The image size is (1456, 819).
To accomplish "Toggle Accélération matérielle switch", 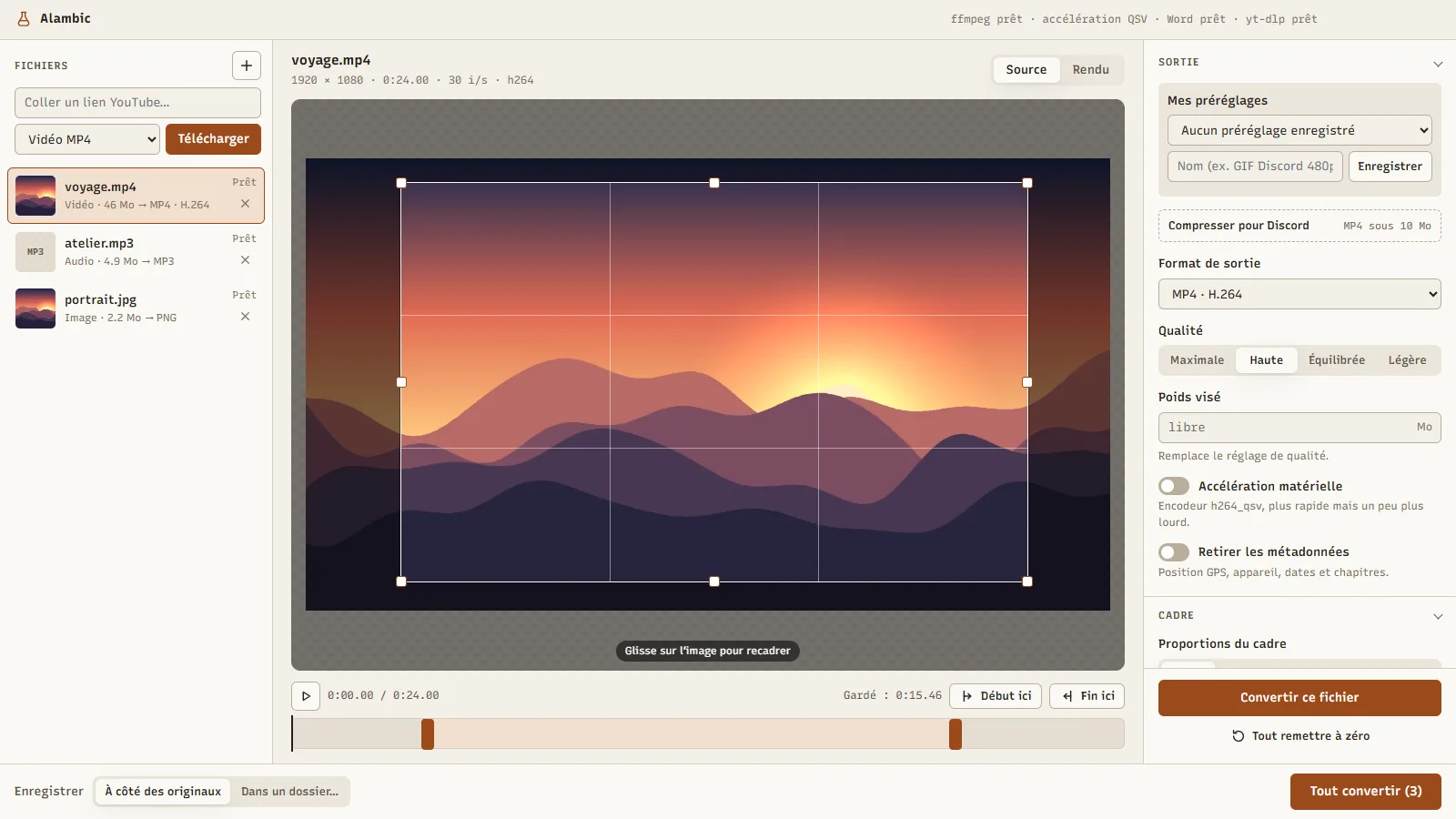I will pyautogui.click(x=1174, y=486).
